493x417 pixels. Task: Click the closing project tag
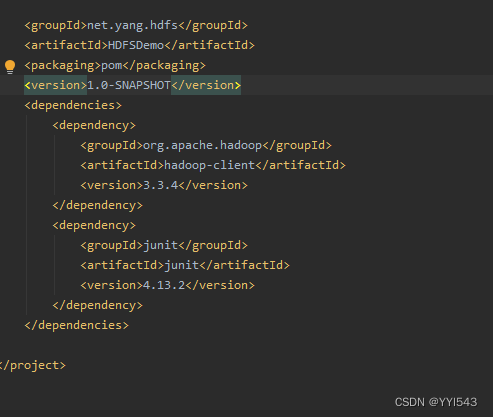[33, 365]
